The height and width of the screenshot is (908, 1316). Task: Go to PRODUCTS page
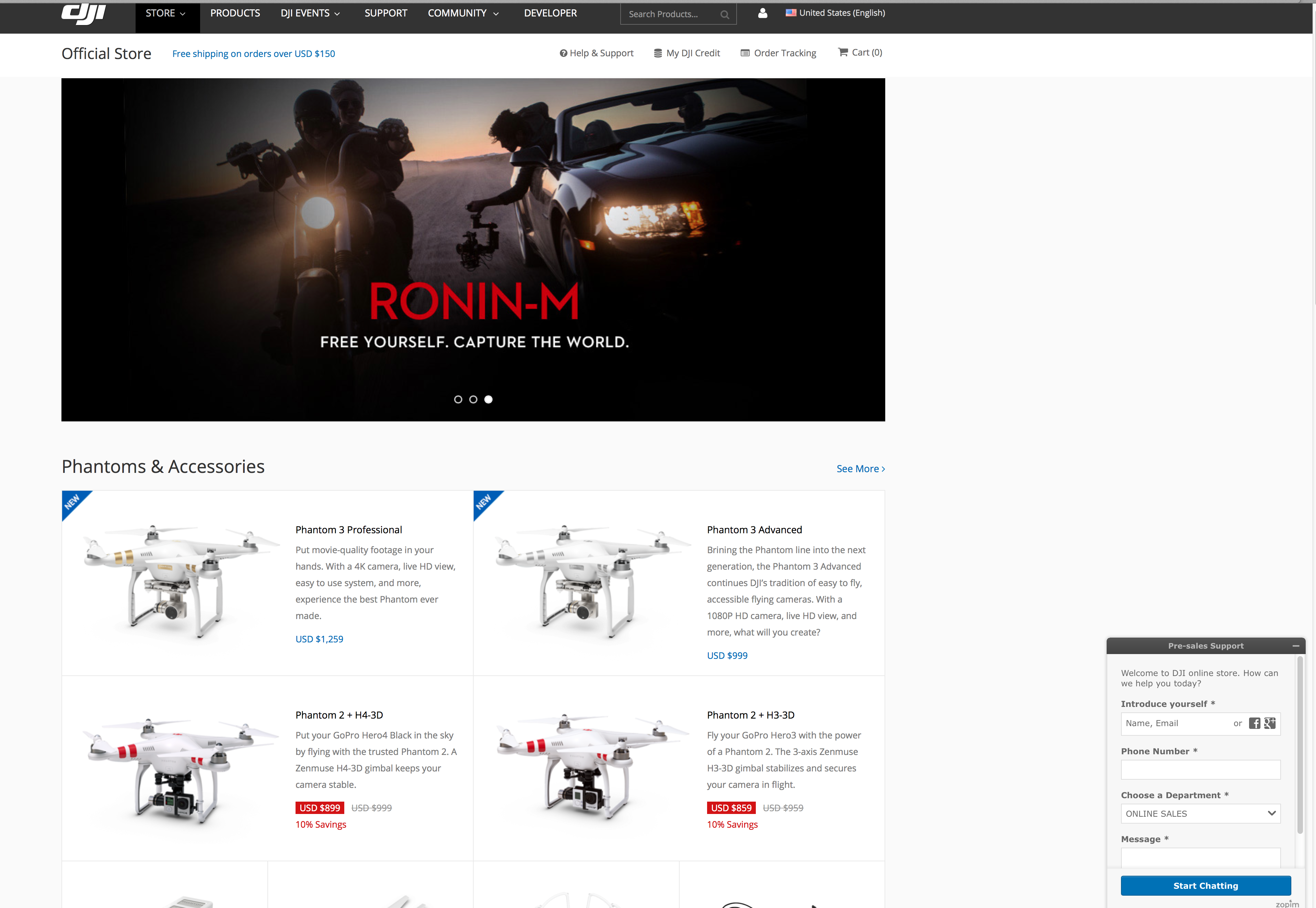(235, 13)
